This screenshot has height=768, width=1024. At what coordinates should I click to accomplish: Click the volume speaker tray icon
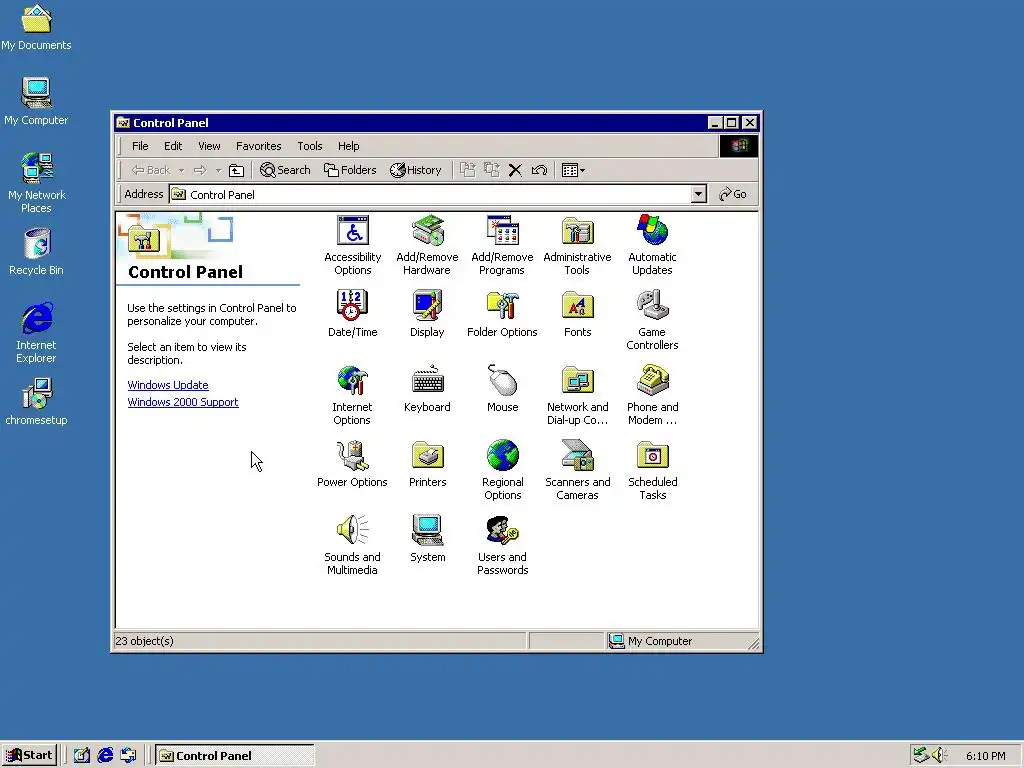coord(939,756)
